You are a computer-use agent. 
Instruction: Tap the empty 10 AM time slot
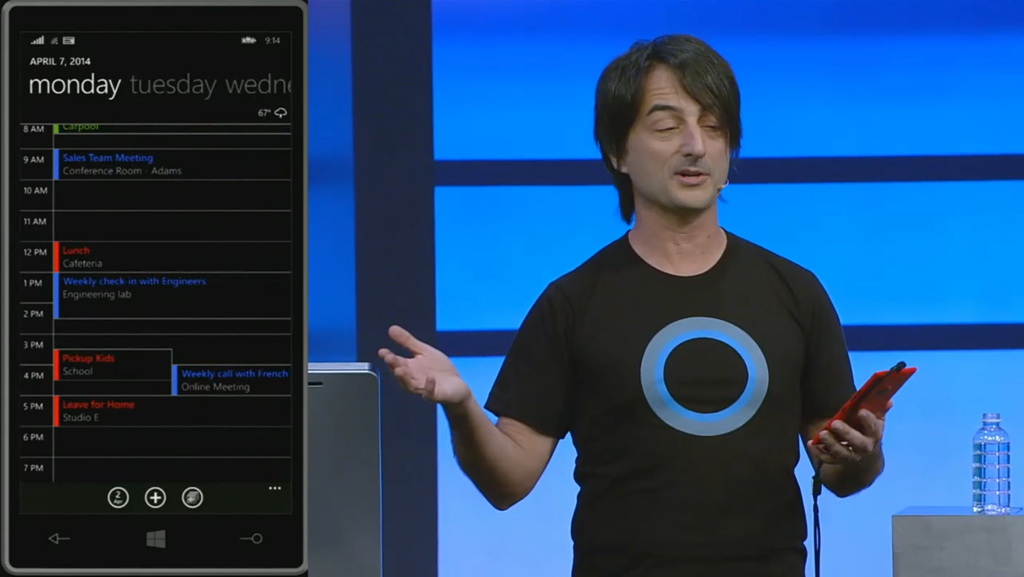tap(172, 195)
